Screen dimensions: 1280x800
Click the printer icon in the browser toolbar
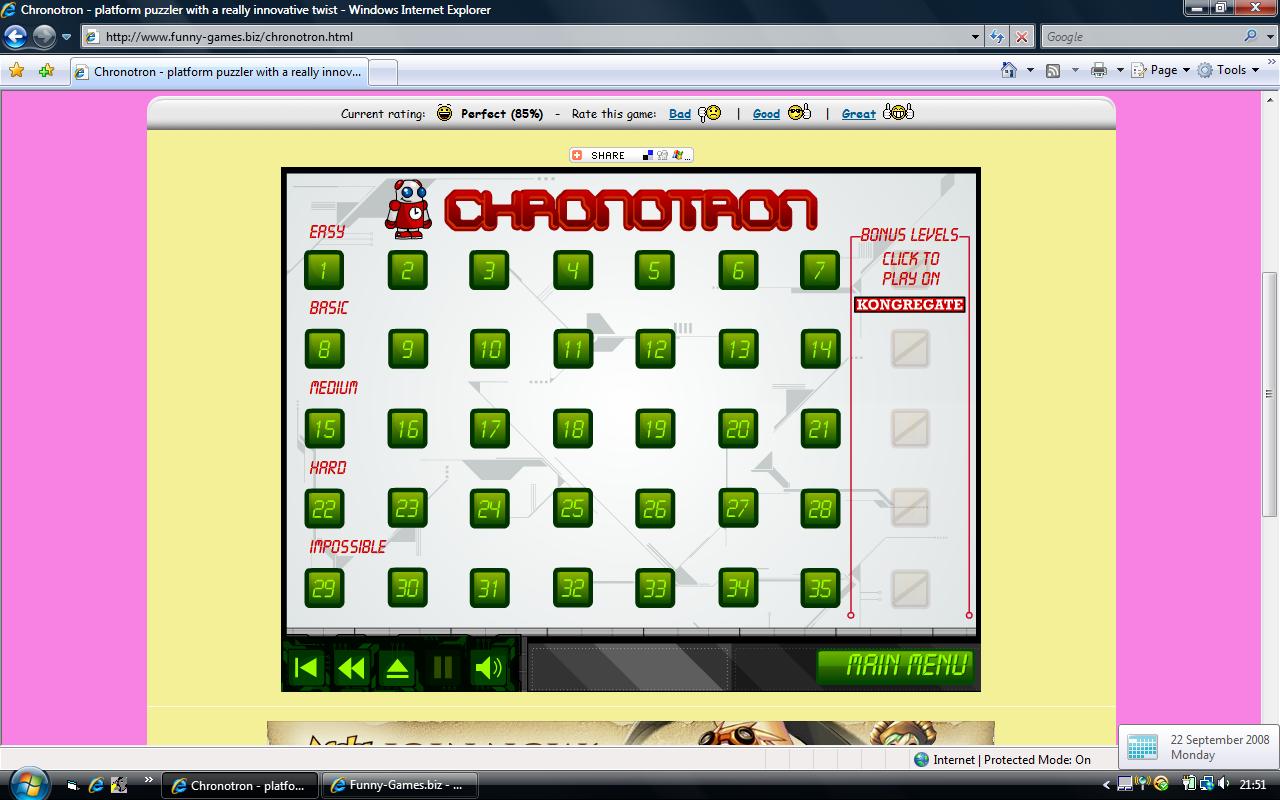pyautogui.click(x=1099, y=69)
